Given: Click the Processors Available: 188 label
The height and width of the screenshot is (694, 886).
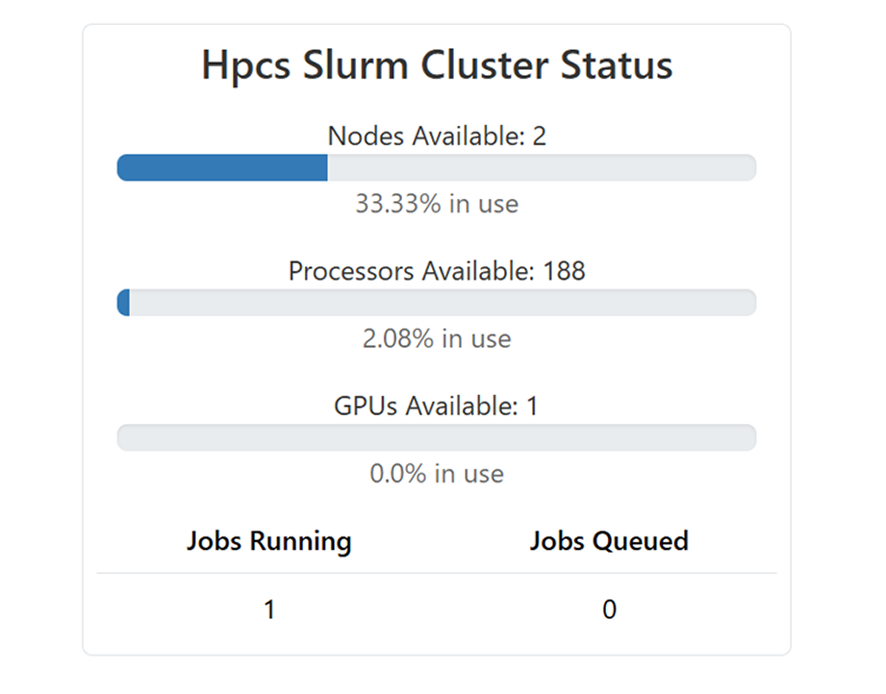Looking at the screenshot, I should click(x=437, y=271).
